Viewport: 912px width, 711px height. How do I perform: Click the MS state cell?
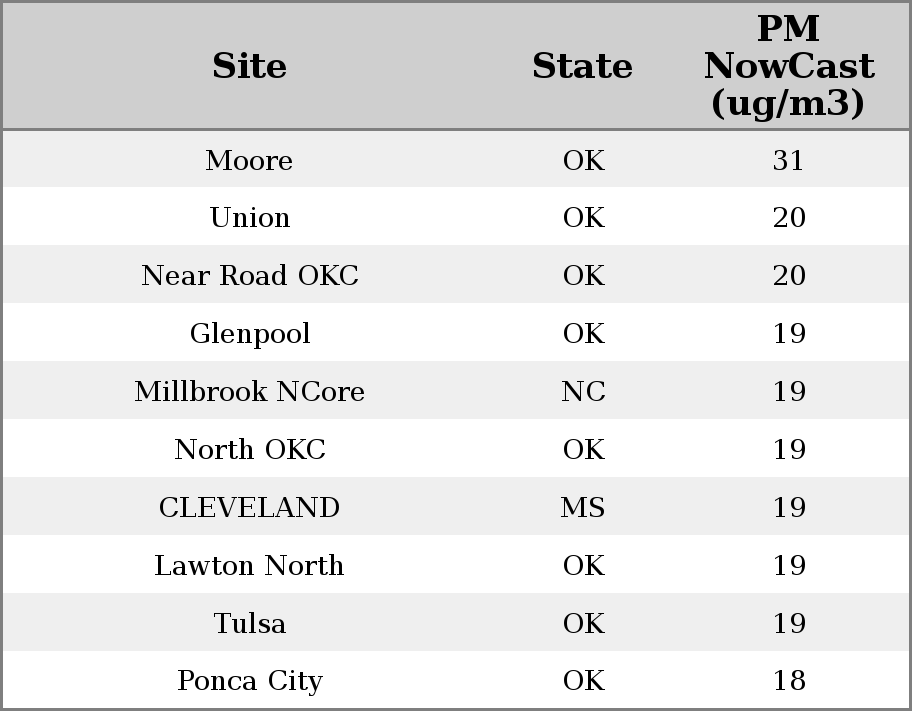pos(583,507)
